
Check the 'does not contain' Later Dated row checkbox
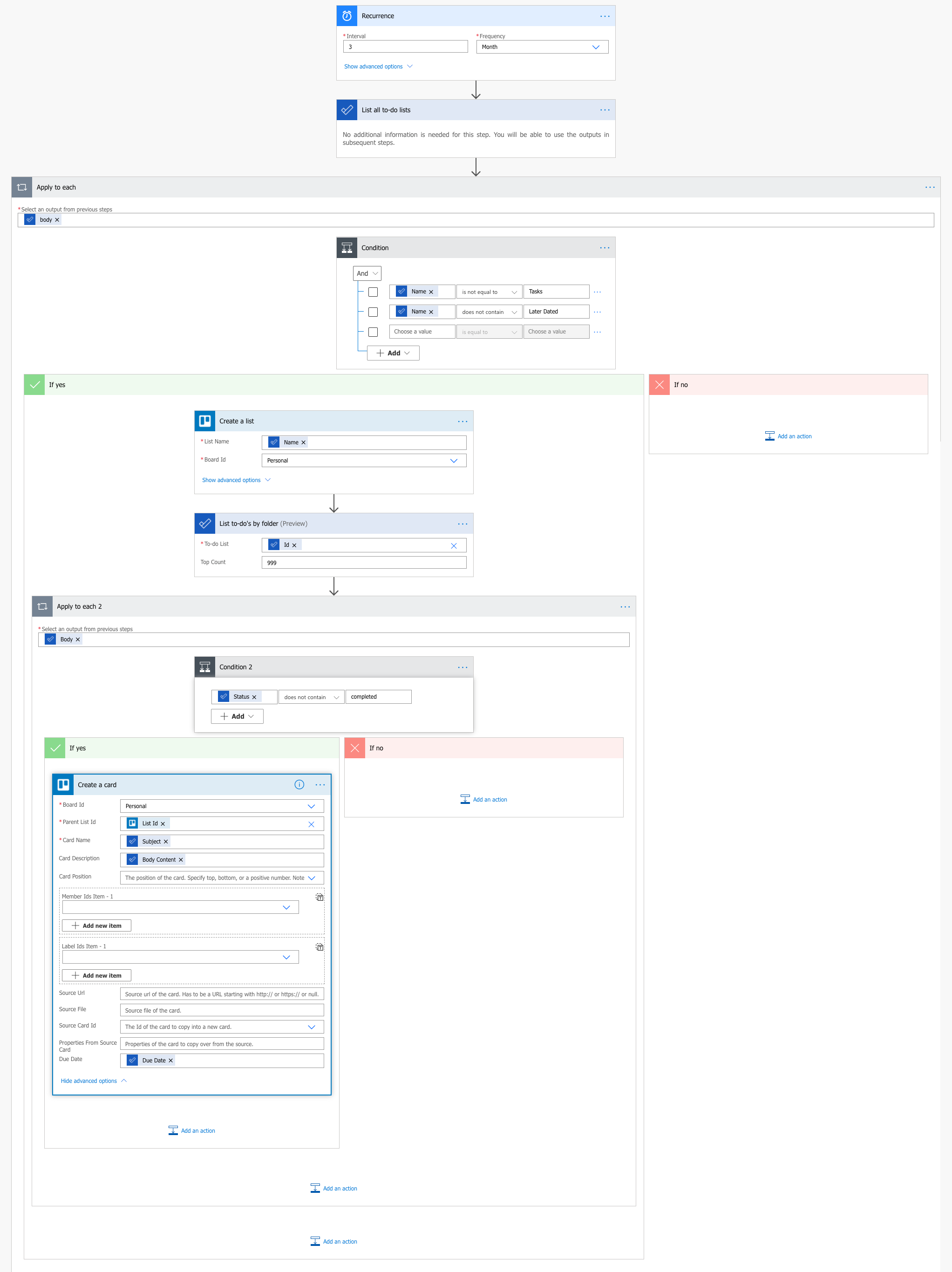(x=373, y=312)
